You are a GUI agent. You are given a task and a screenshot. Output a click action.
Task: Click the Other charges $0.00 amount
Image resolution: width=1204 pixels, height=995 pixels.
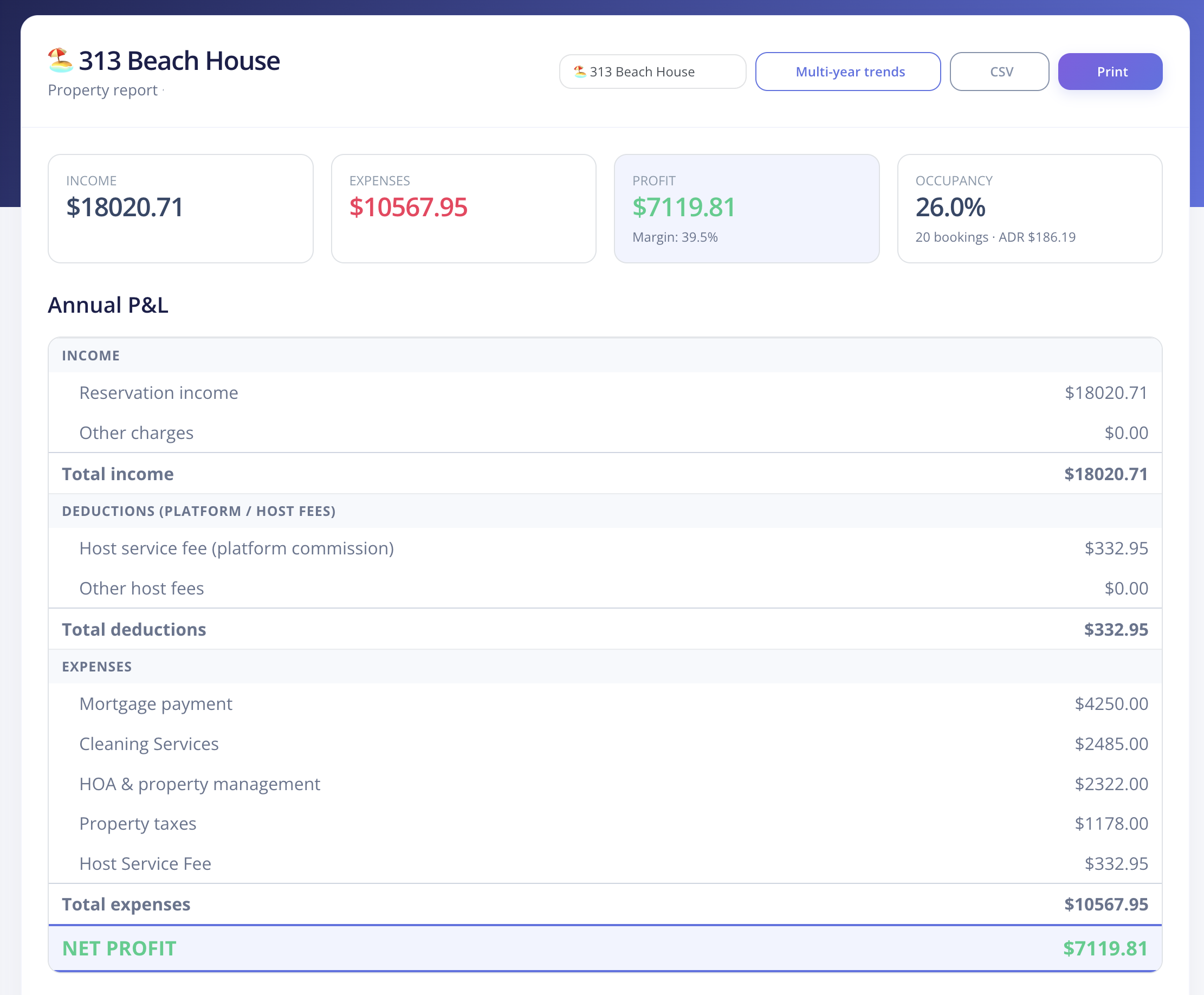(1126, 434)
